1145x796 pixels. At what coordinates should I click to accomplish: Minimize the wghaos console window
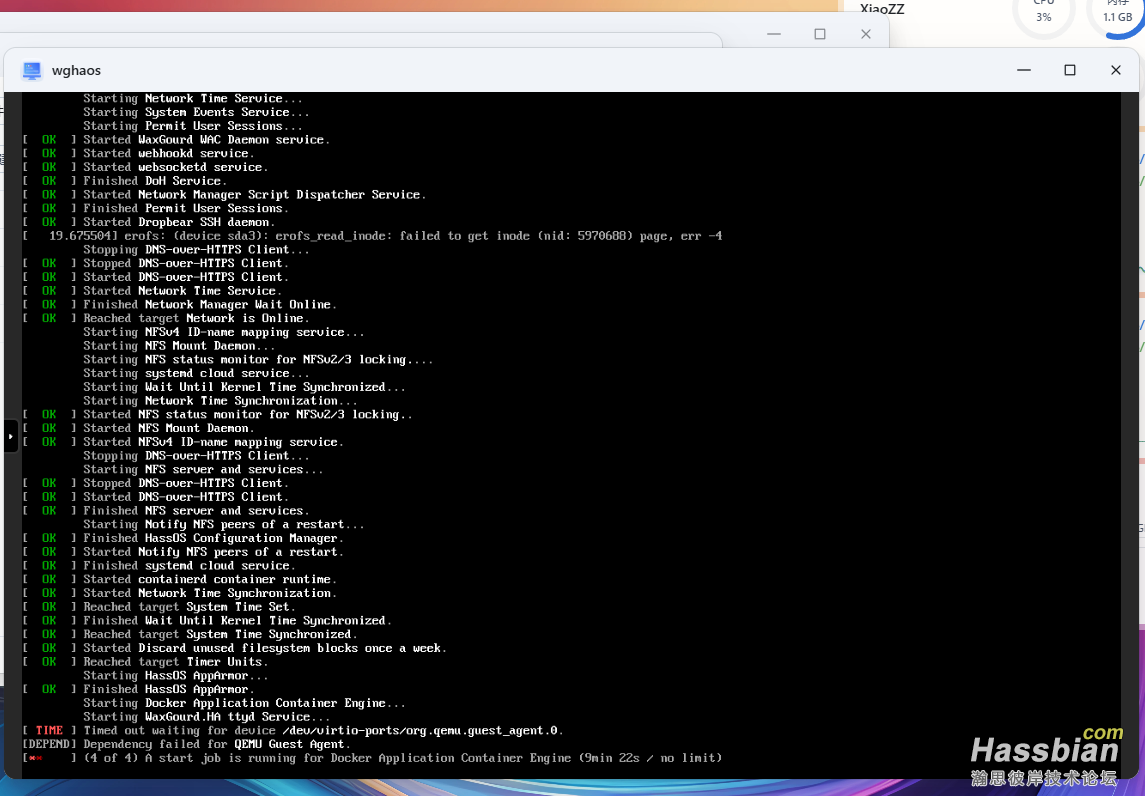coord(1023,70)
